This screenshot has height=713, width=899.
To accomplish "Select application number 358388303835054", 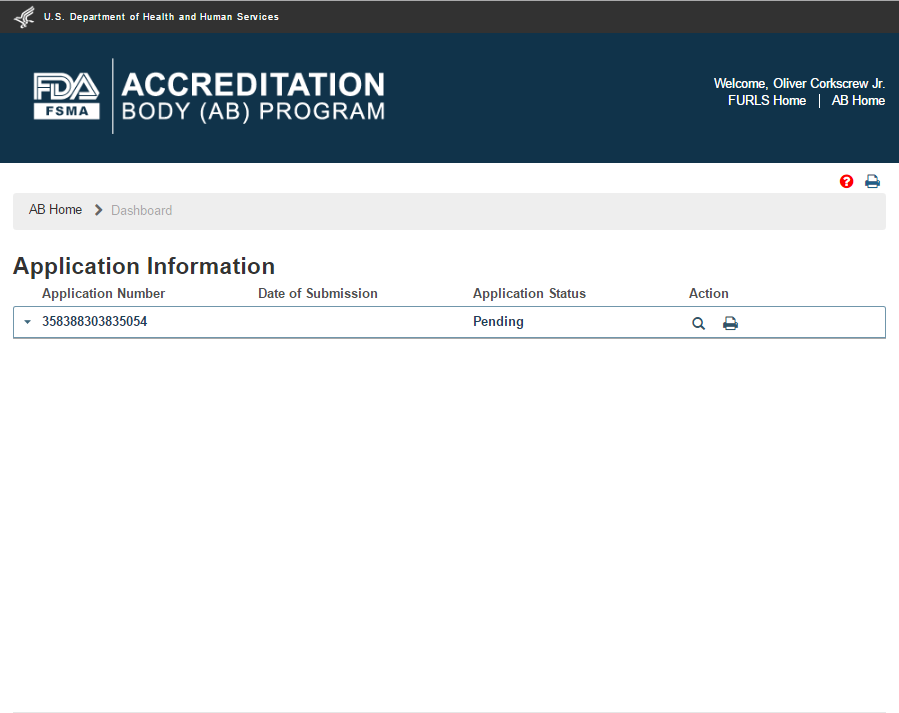I will tap(94, 322).
